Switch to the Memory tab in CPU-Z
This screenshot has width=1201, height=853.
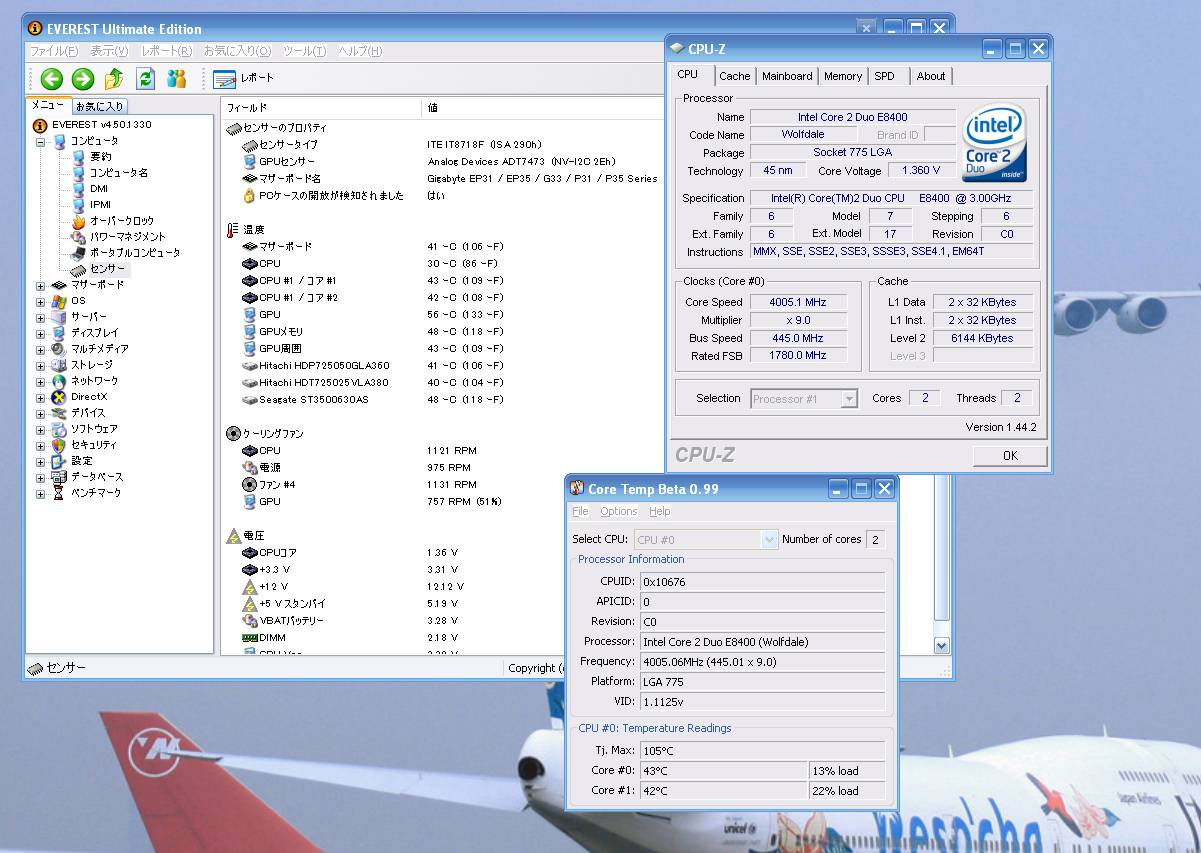pos(843,76)
